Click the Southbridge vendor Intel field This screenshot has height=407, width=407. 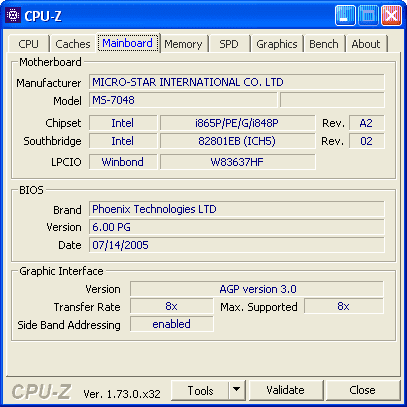pyautogui.click(x=123, y=141)
